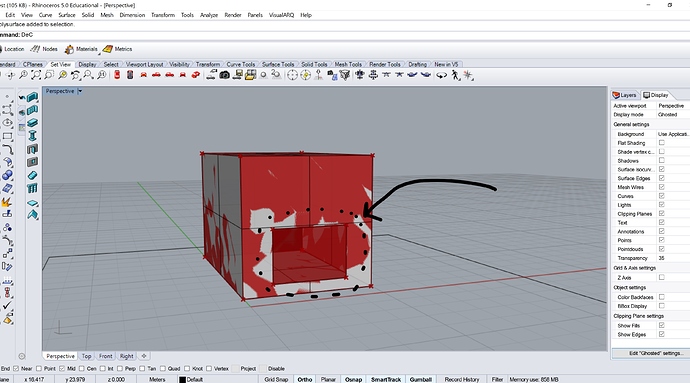
Task: Click the check mark icon in sidebar
Action: point(7,306)
